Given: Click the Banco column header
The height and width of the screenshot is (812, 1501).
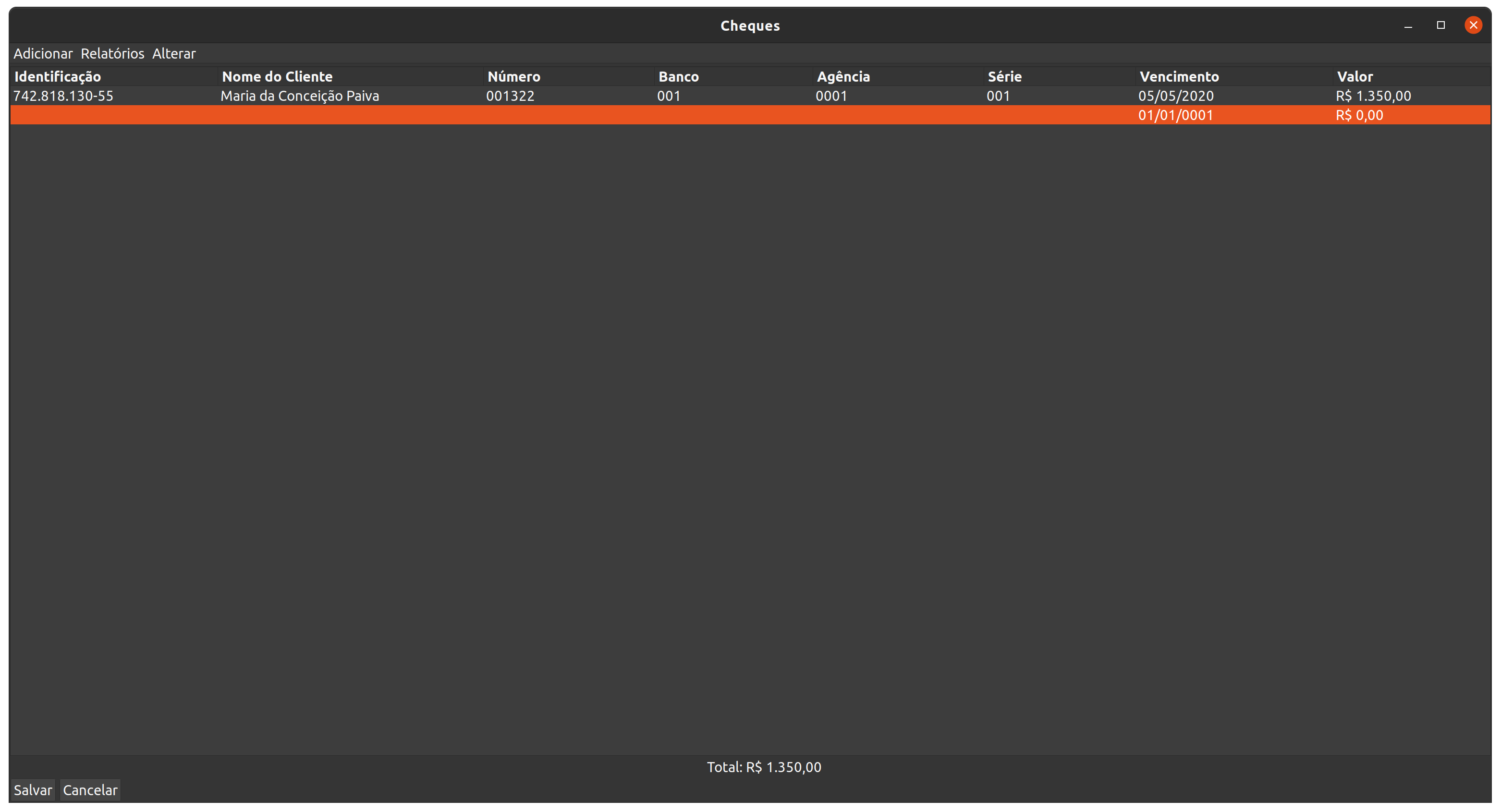Looking at the screenshot, I should [x=679, y=76].
